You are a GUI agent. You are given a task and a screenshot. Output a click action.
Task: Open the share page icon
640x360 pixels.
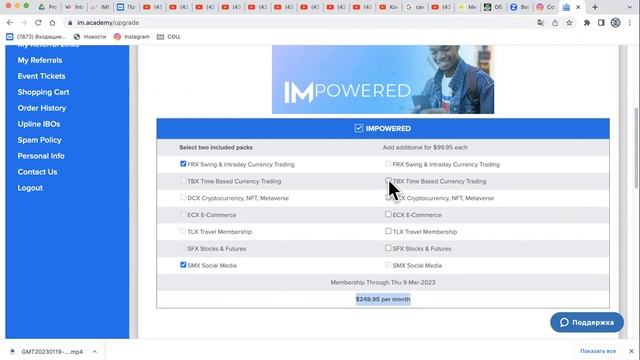555,23
